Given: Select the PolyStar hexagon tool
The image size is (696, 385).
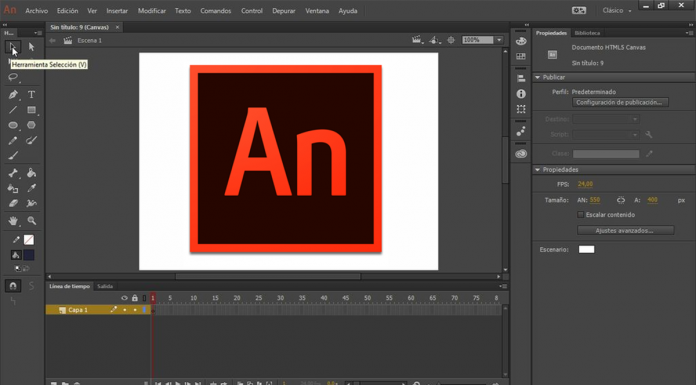Looking at the screenshot, I should pyautogui.click(x=31, y=125).
